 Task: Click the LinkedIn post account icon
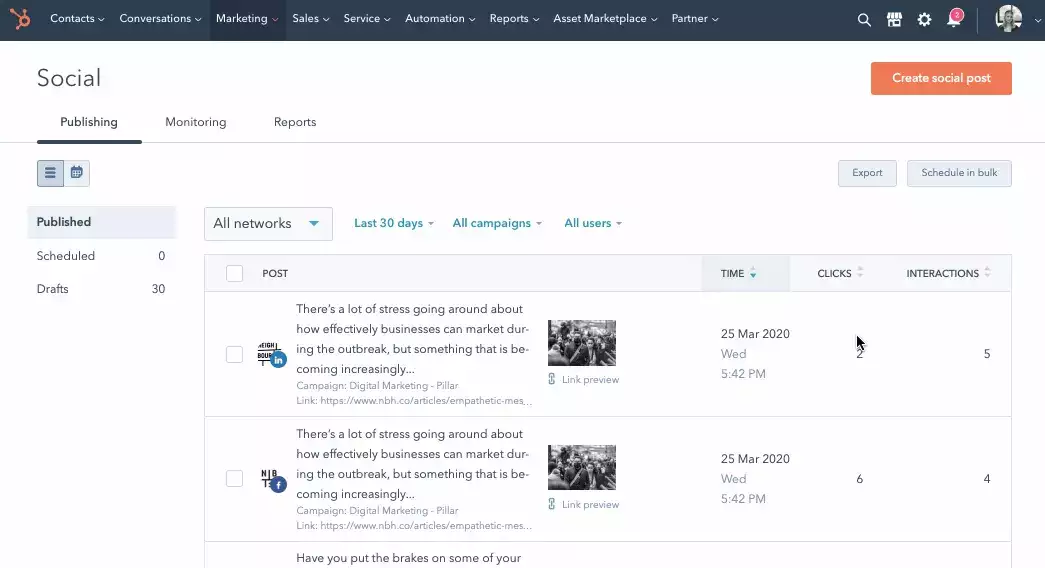[x=271, y=354]
